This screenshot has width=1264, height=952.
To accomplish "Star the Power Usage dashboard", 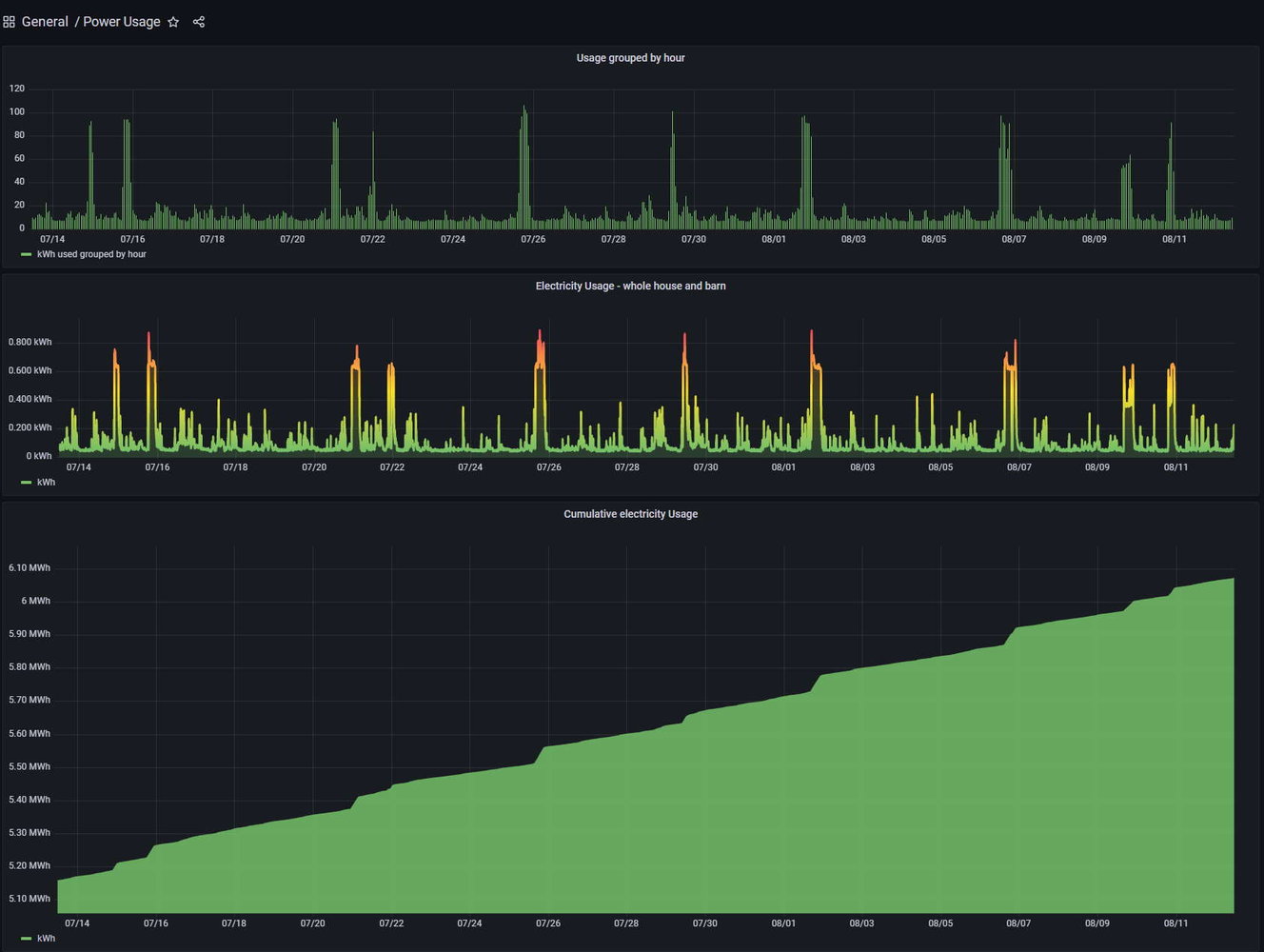I will pos(173,22).
